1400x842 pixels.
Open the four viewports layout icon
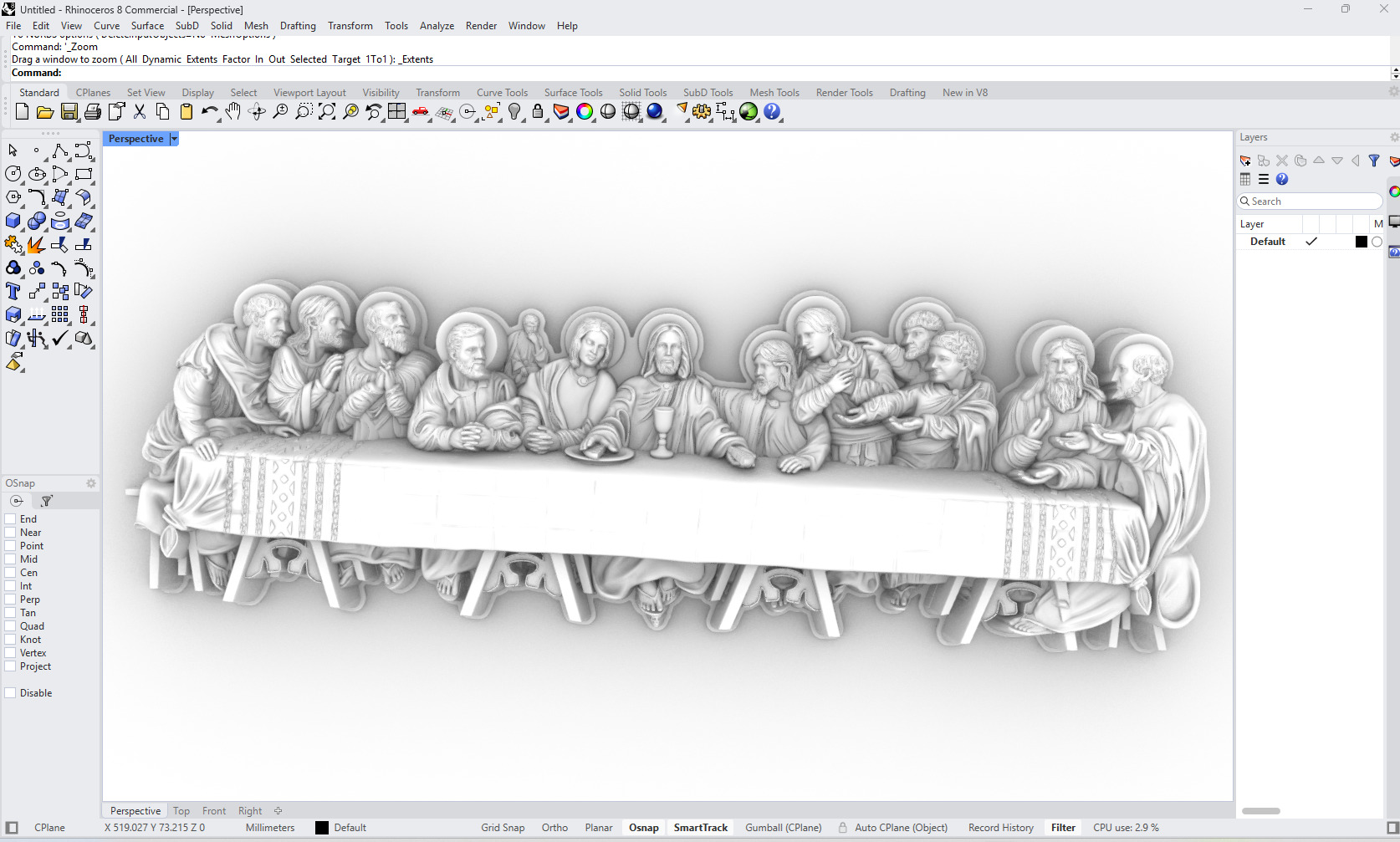(x=397, y=112)
